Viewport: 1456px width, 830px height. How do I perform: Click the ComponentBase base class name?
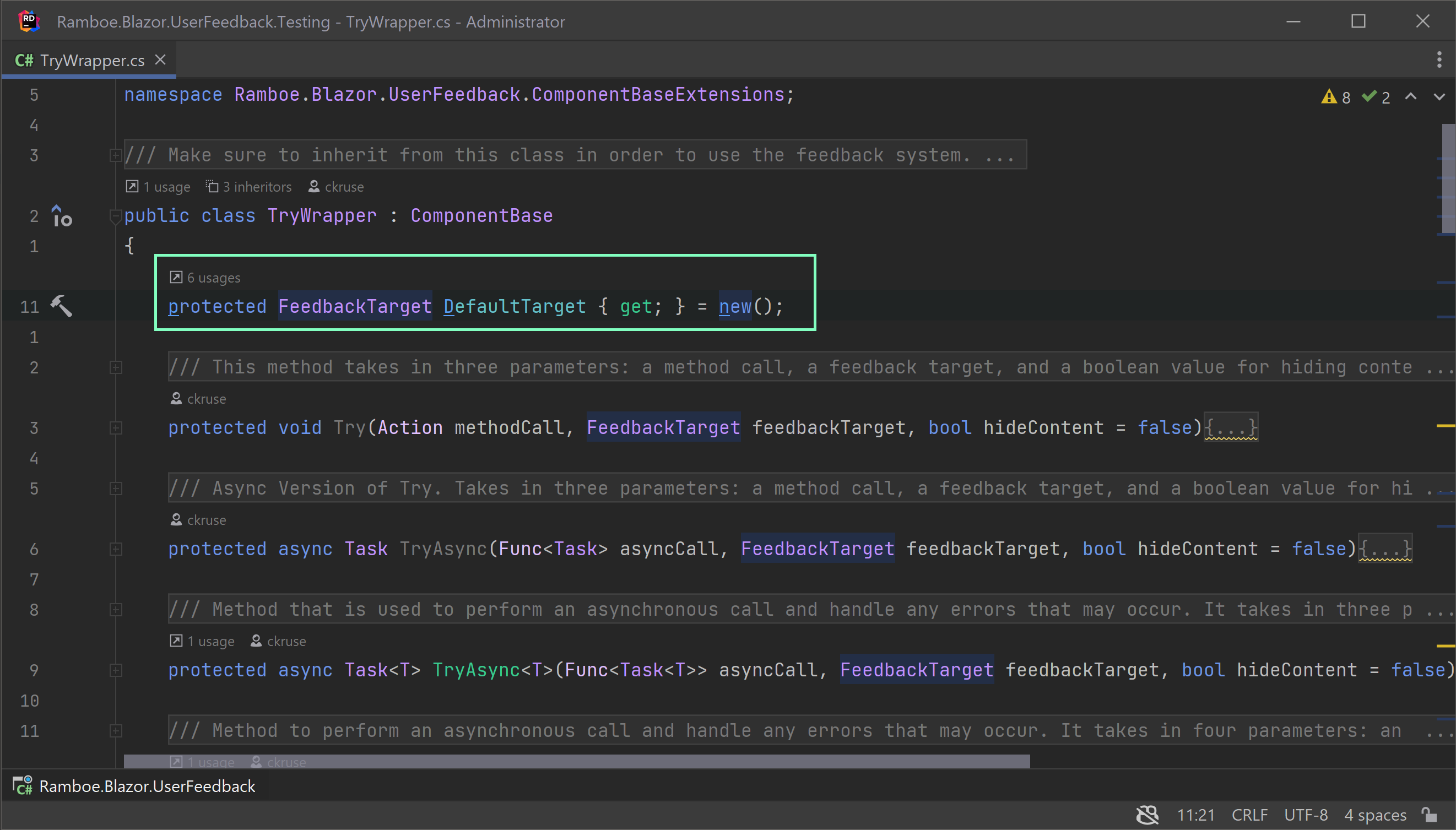pos(481,215)
